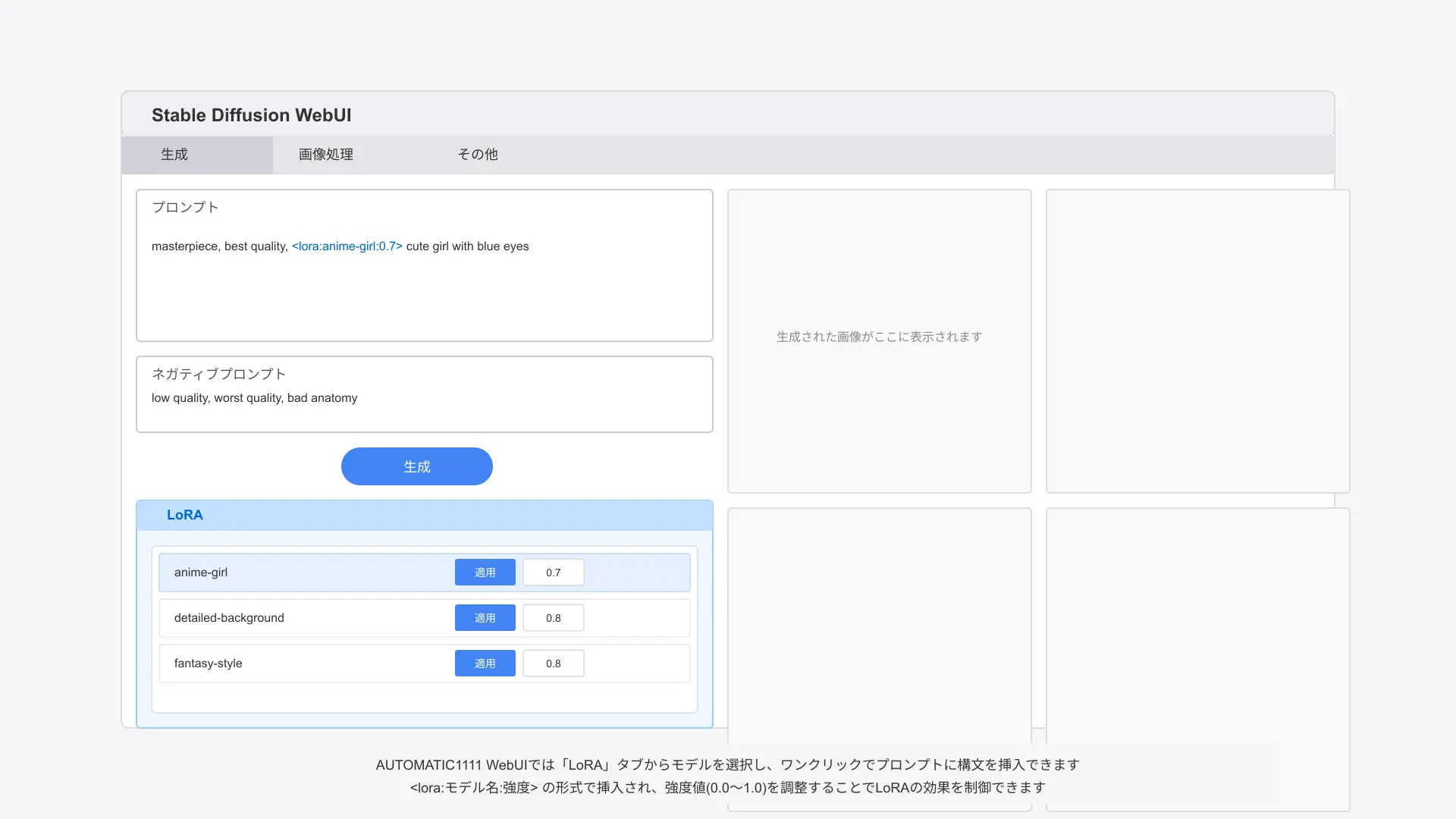Image resolution: width=1456 pixels, height=819 pixels.
Task: Click the "cute girl with blue eyes" prompt text
Action: point(468,246)
